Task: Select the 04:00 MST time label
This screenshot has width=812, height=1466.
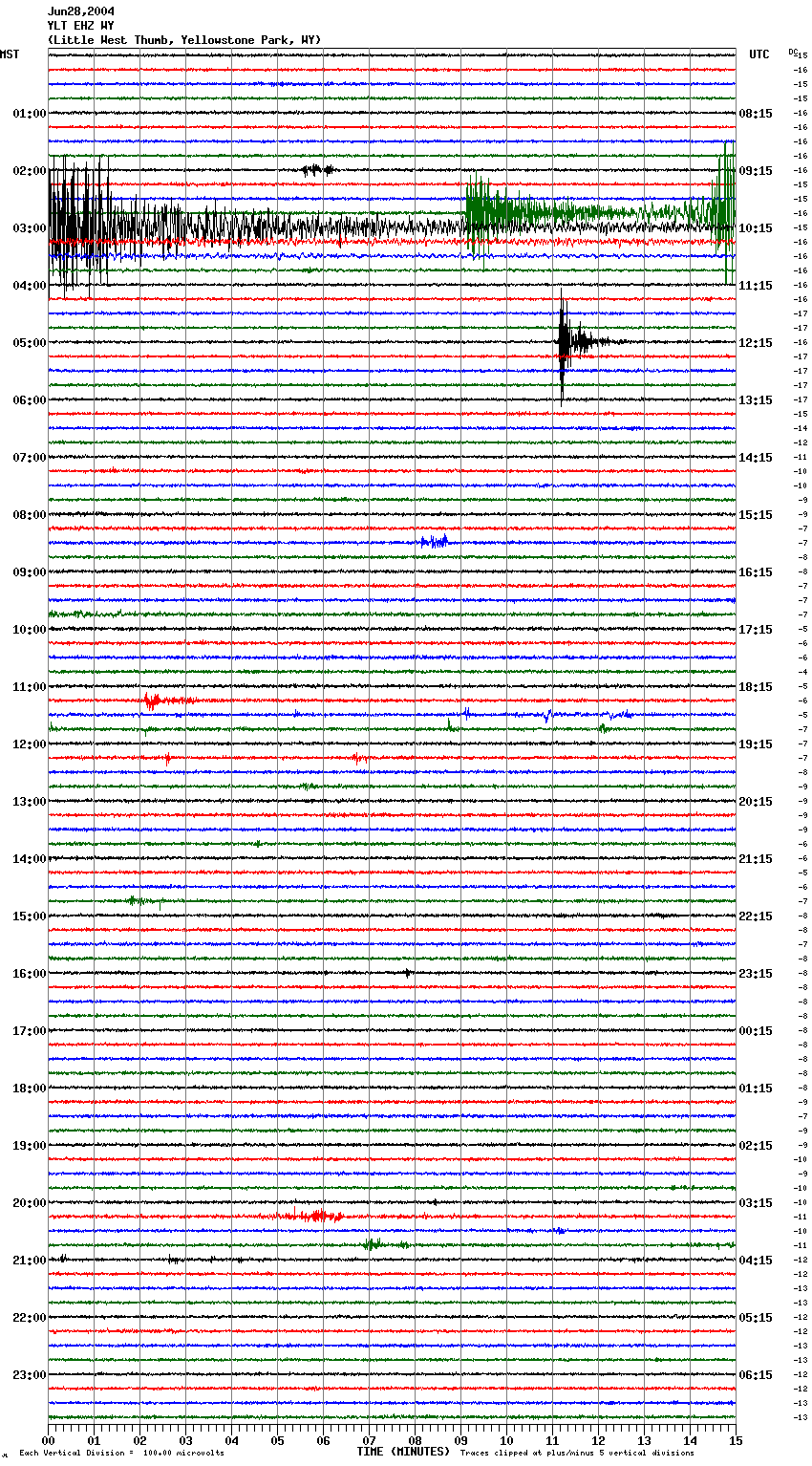Action: pyautogui.click(x=30, y=286)
